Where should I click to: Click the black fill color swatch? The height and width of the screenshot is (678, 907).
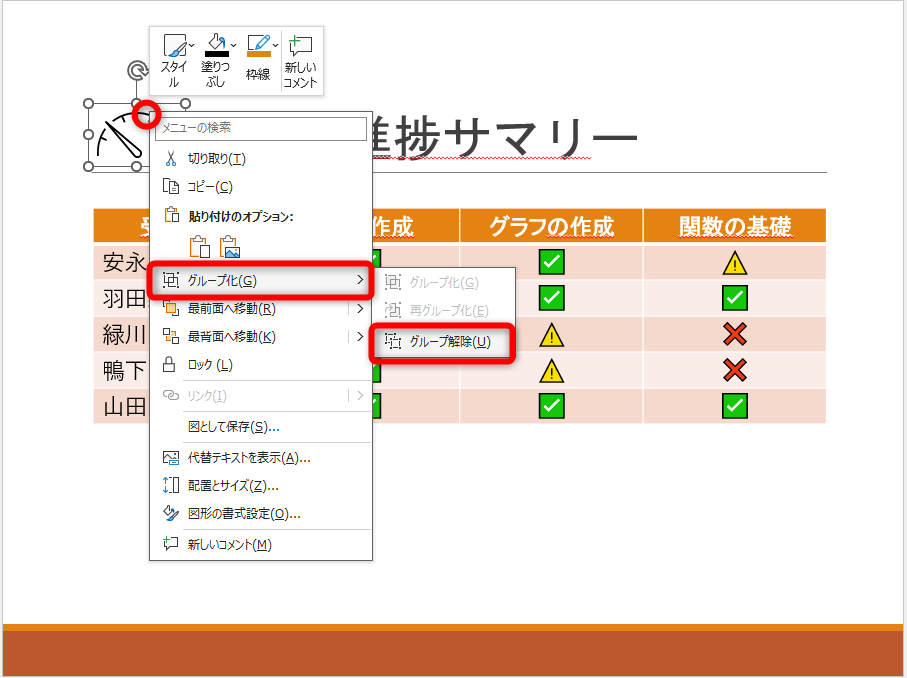point(217,53)
